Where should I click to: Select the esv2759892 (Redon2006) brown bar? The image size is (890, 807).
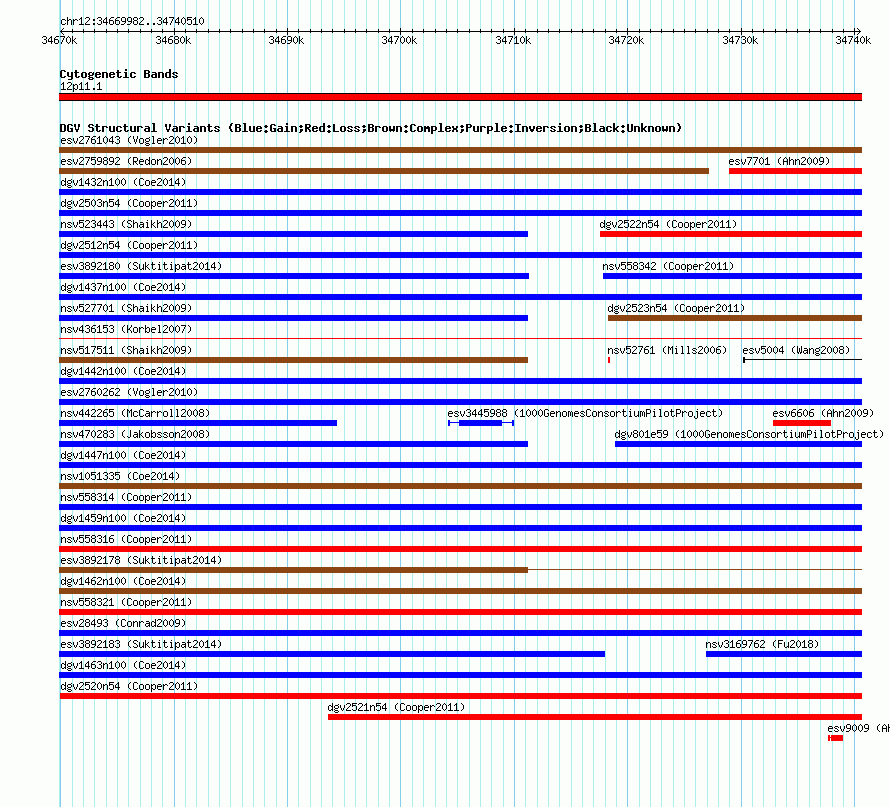pyautogui.click(x=384, y=171)
